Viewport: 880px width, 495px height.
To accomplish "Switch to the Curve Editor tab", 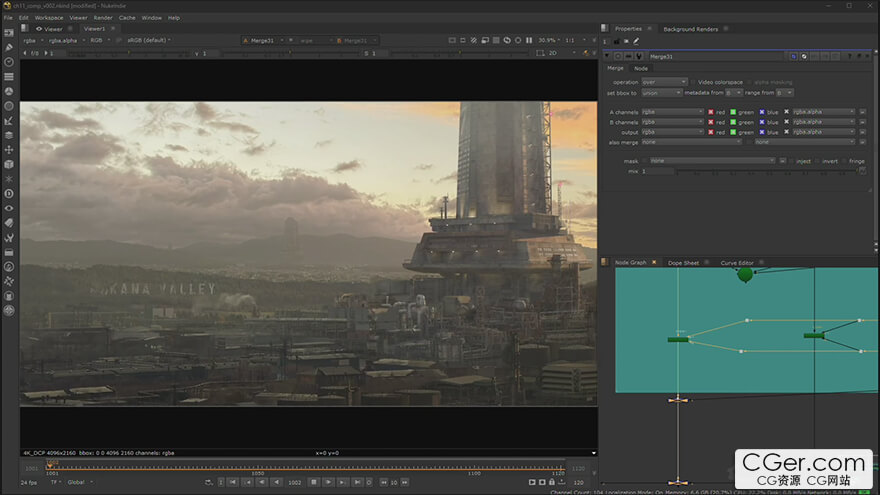I will coord(737,263).
